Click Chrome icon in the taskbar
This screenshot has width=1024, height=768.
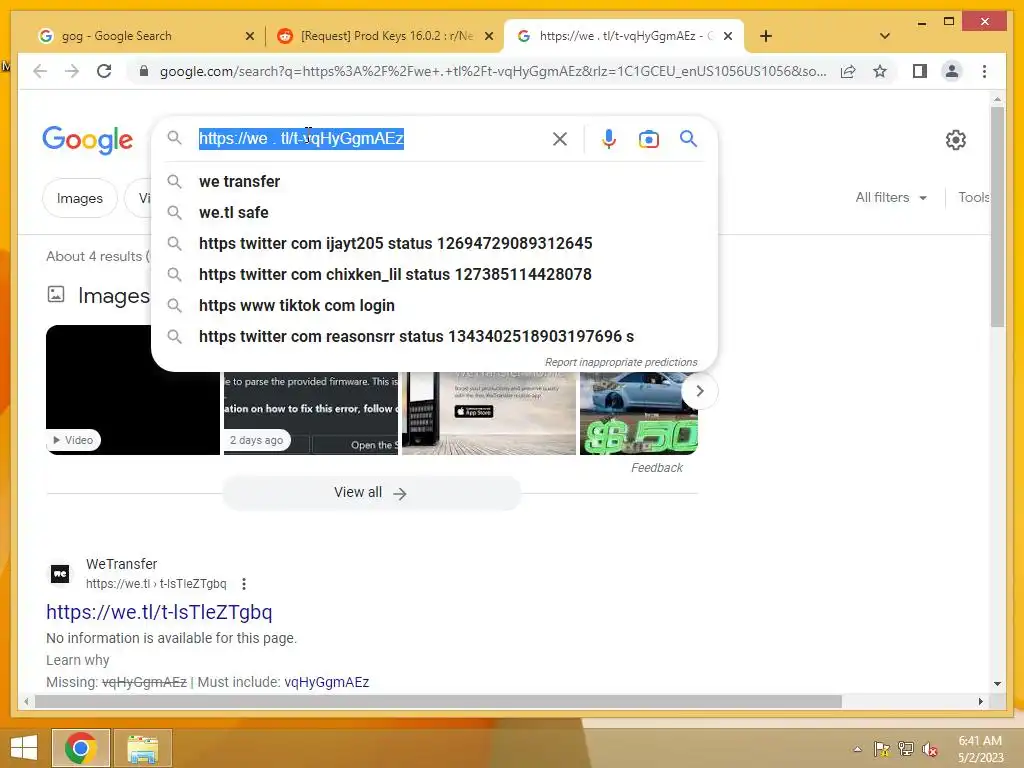(81, 748)
